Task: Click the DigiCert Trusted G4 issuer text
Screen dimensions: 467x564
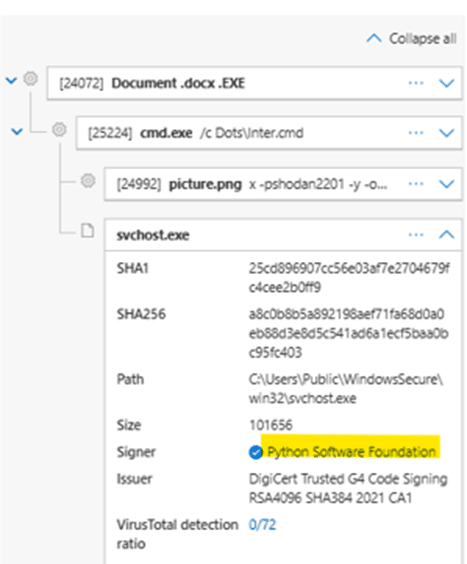Action: point(348,488)
